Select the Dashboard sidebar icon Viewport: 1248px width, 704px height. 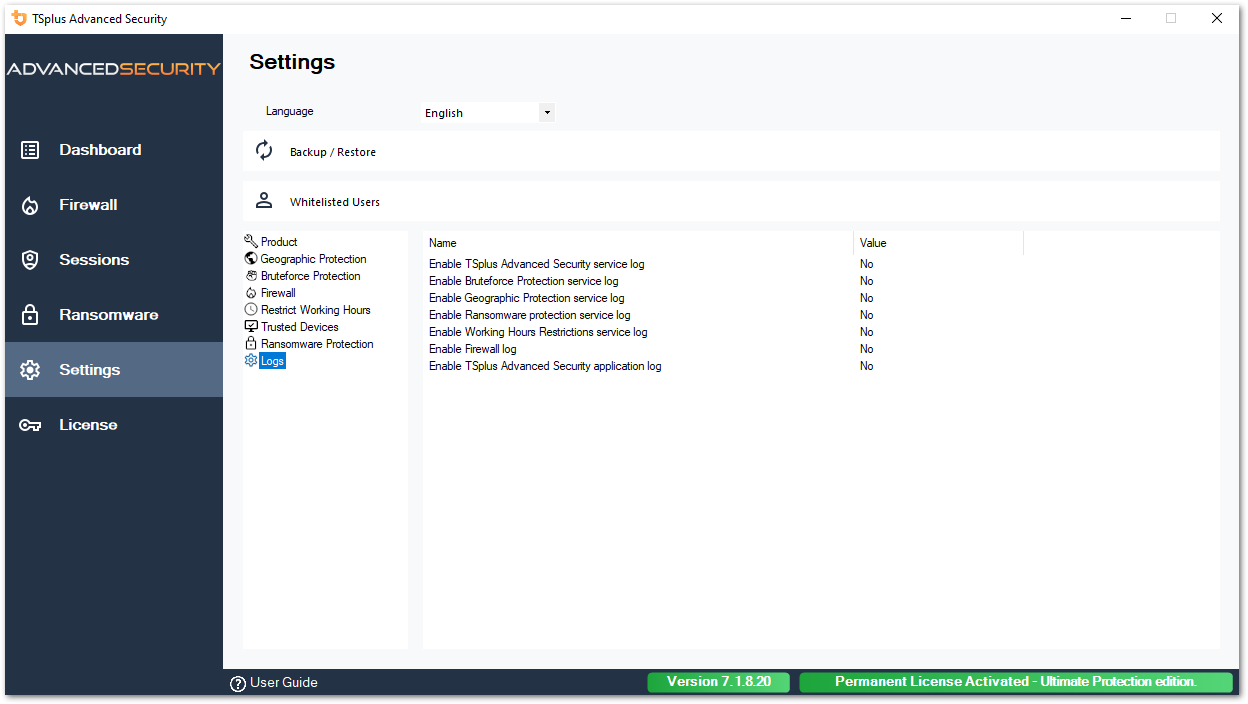coord(29,149)
